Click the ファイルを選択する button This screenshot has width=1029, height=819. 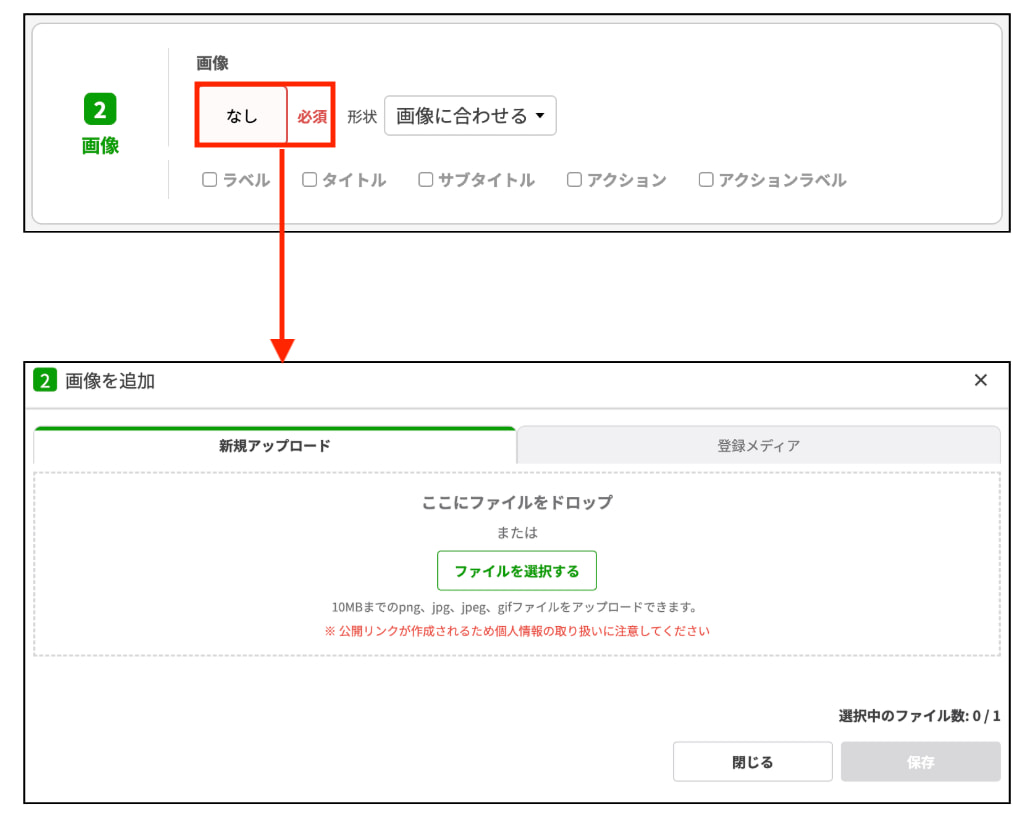coord(517,570)
